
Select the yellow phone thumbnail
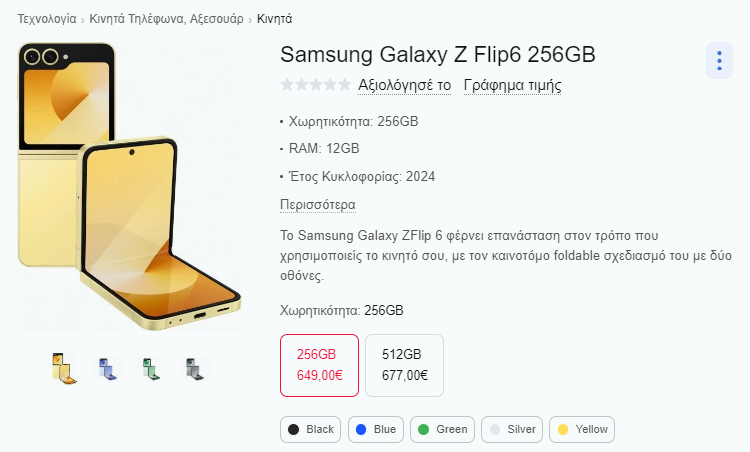(x=65, y=369)
